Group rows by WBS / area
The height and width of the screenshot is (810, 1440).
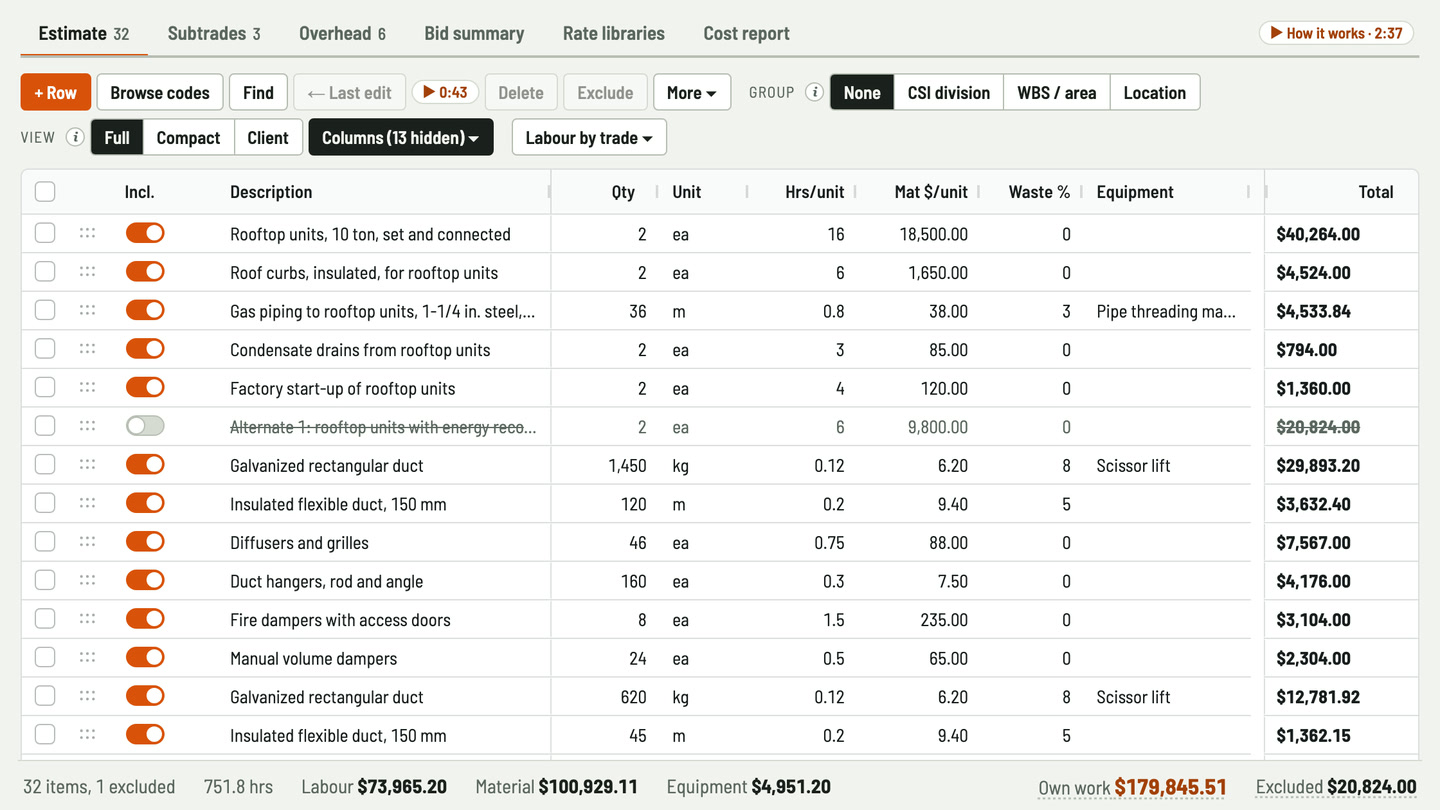(1057, 92)
